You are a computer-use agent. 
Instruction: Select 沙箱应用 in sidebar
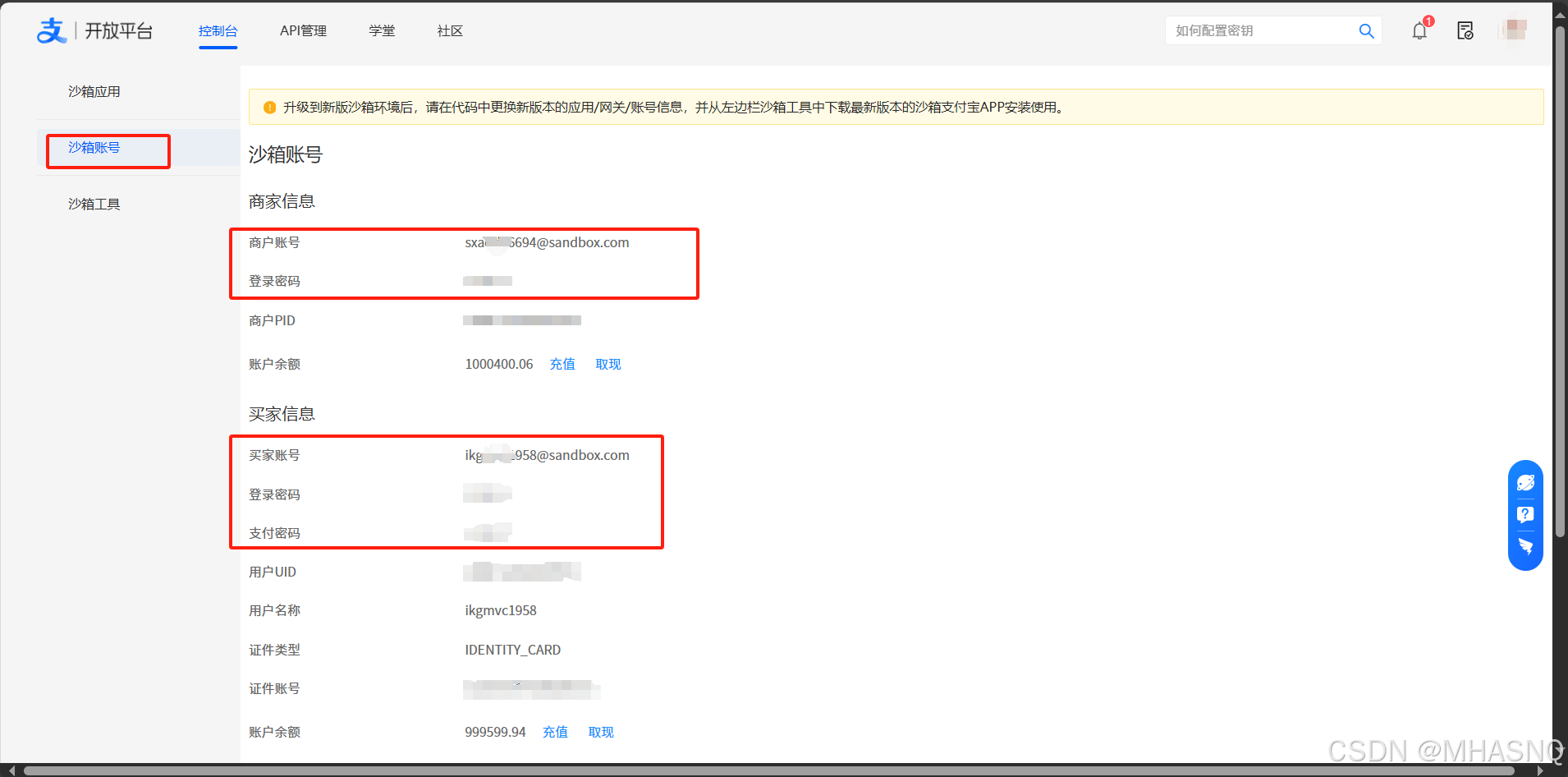point(94,91)
